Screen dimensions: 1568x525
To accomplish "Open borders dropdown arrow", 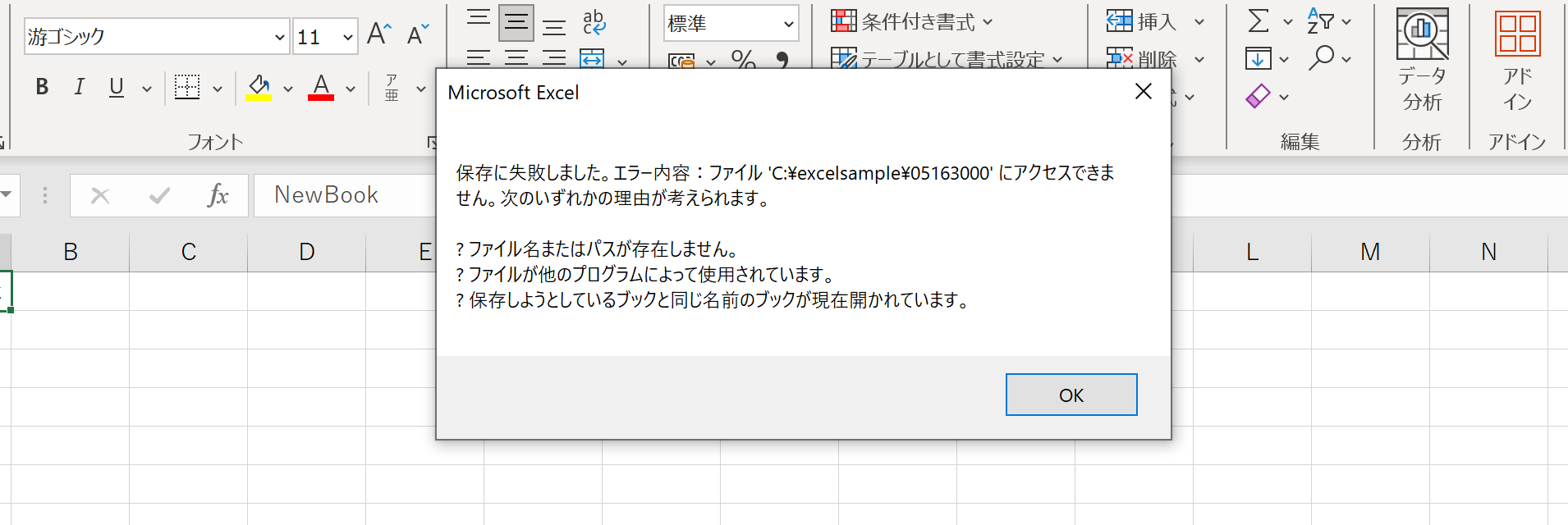I will coord(218,89).
